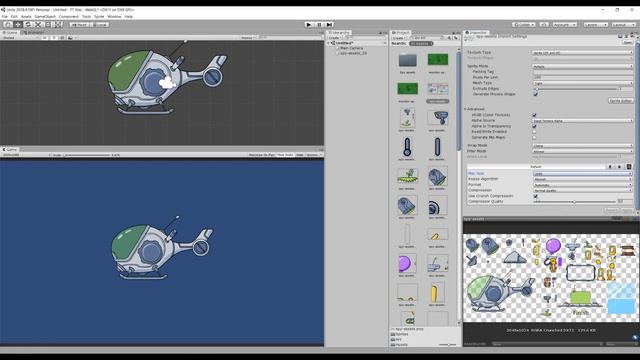Select the Hand tool in Unity toolbar

[x=8, y=24]
